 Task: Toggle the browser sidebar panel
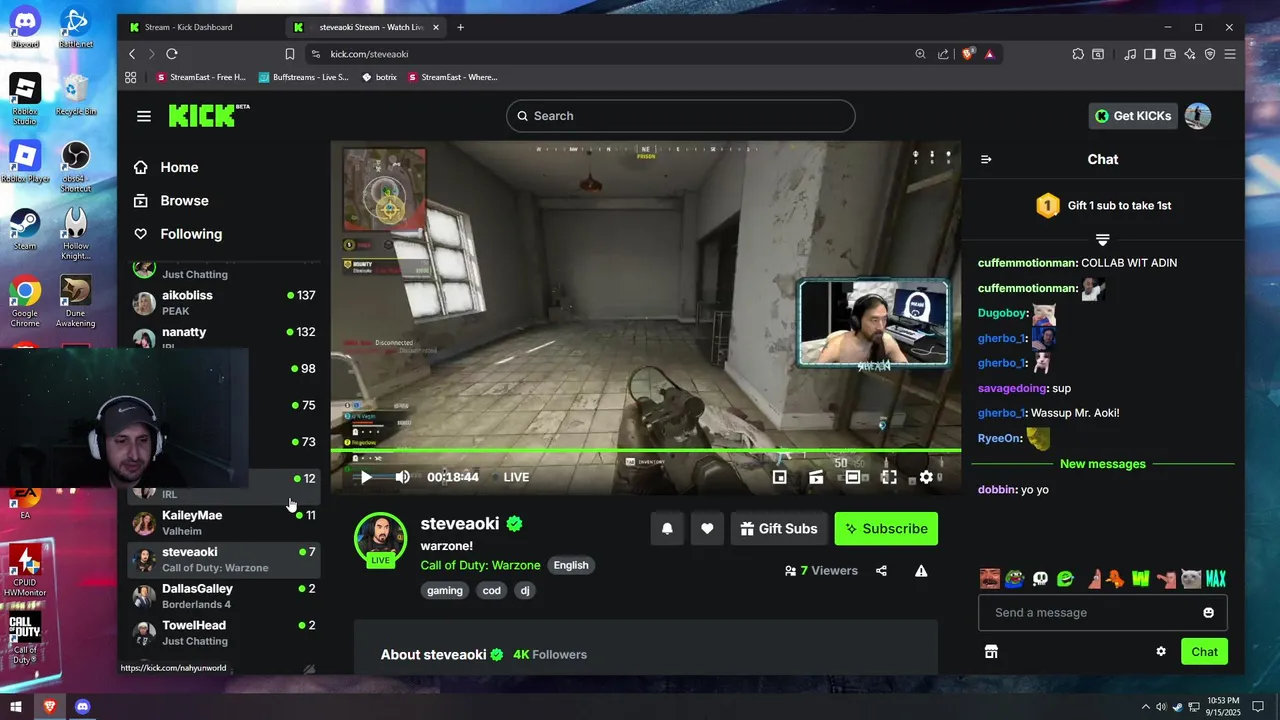pyautogui.click(x=1150, y=54)
